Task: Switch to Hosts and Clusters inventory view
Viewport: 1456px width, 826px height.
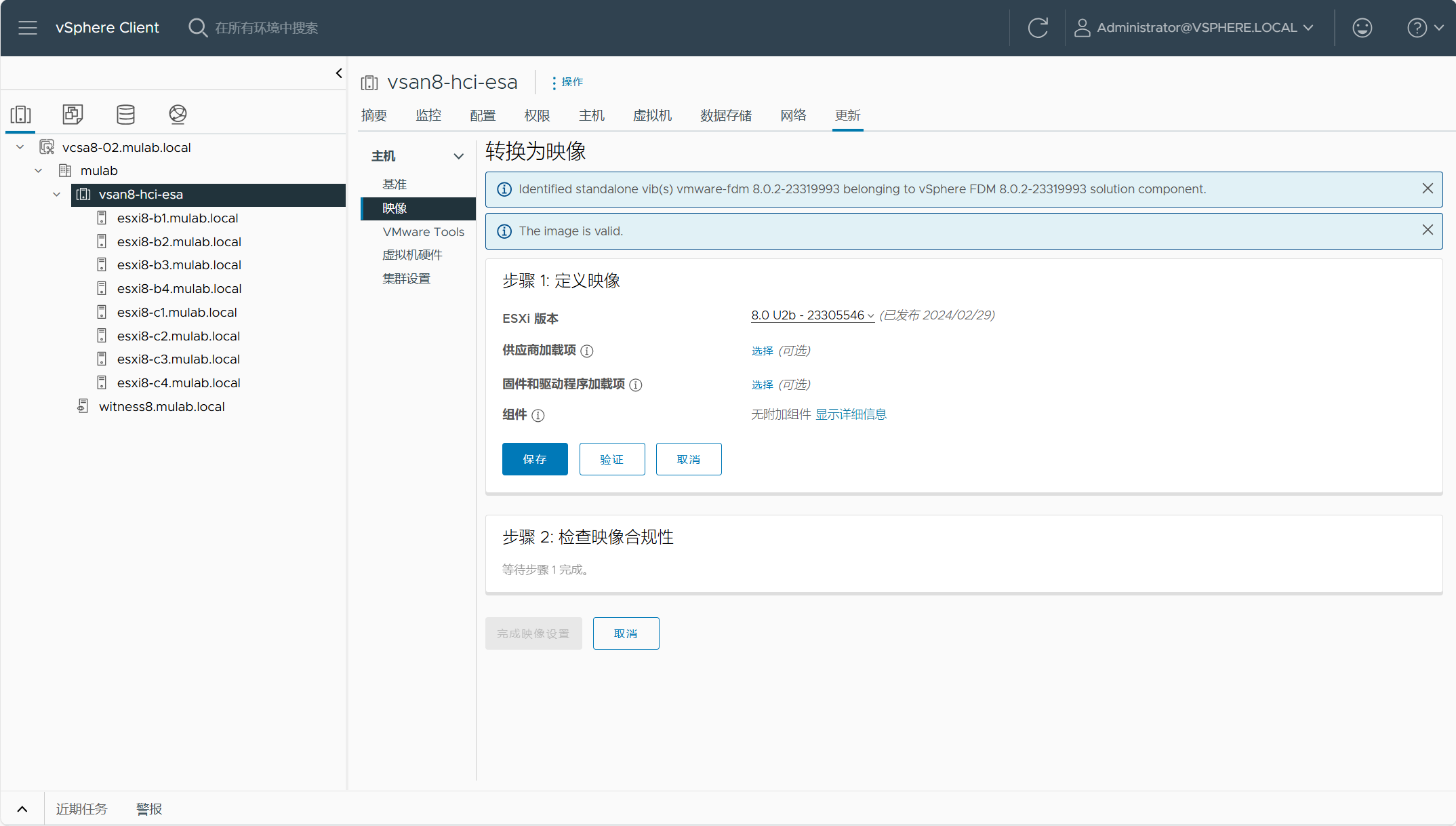Action: tap(21, 115)
